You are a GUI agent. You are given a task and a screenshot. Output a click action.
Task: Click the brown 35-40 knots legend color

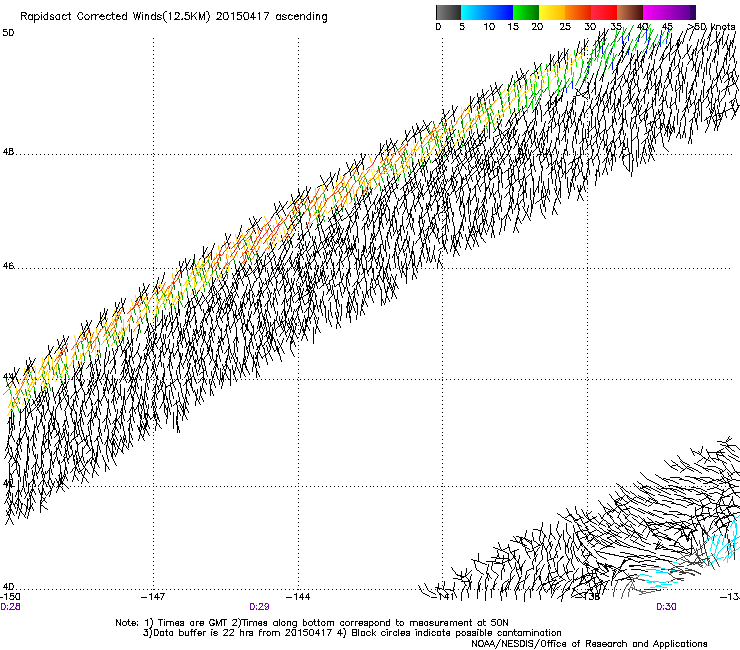[x=630, y=12]
